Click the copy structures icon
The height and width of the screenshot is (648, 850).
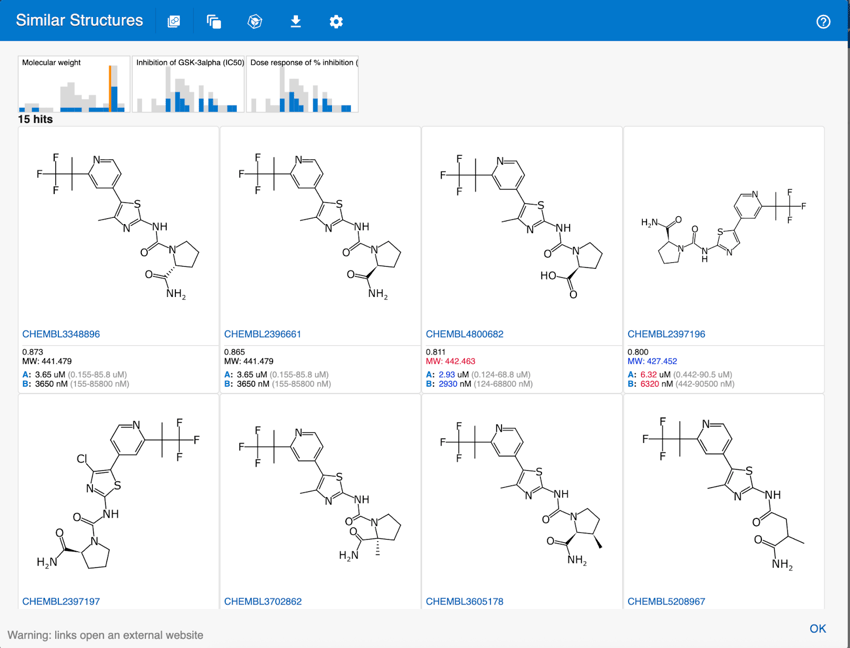coord(214,21)
